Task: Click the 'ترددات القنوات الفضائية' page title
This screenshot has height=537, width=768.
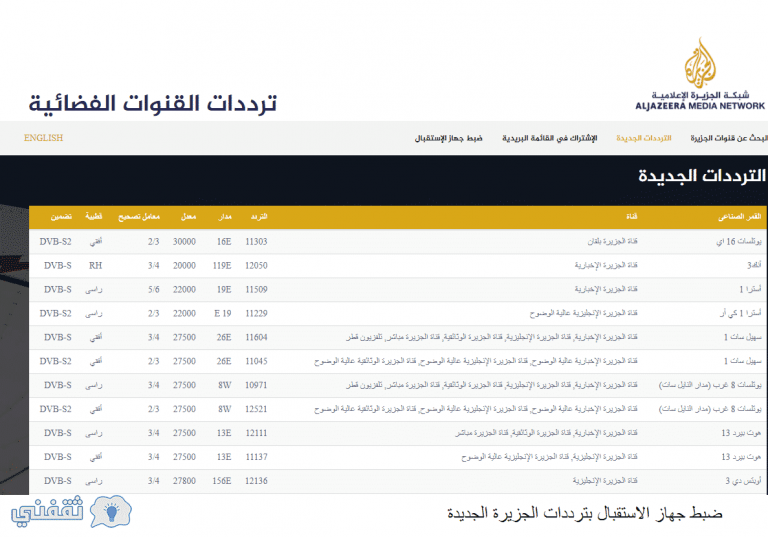Action: pyautogui.click(x=152, y=104)
